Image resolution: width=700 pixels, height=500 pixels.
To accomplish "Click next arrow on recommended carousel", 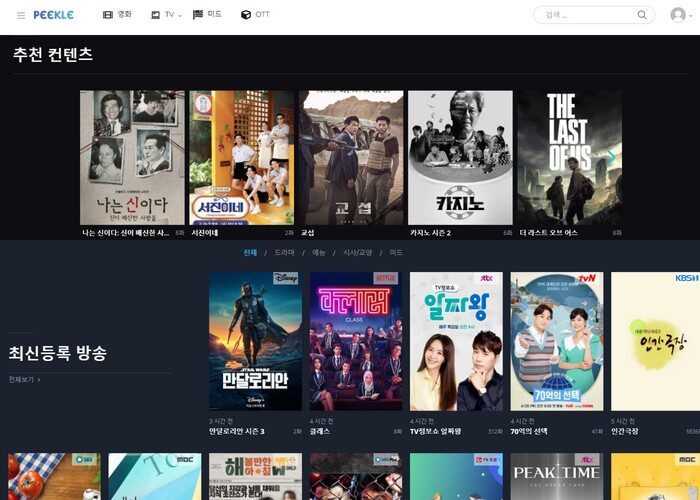I will pos(611,157).
